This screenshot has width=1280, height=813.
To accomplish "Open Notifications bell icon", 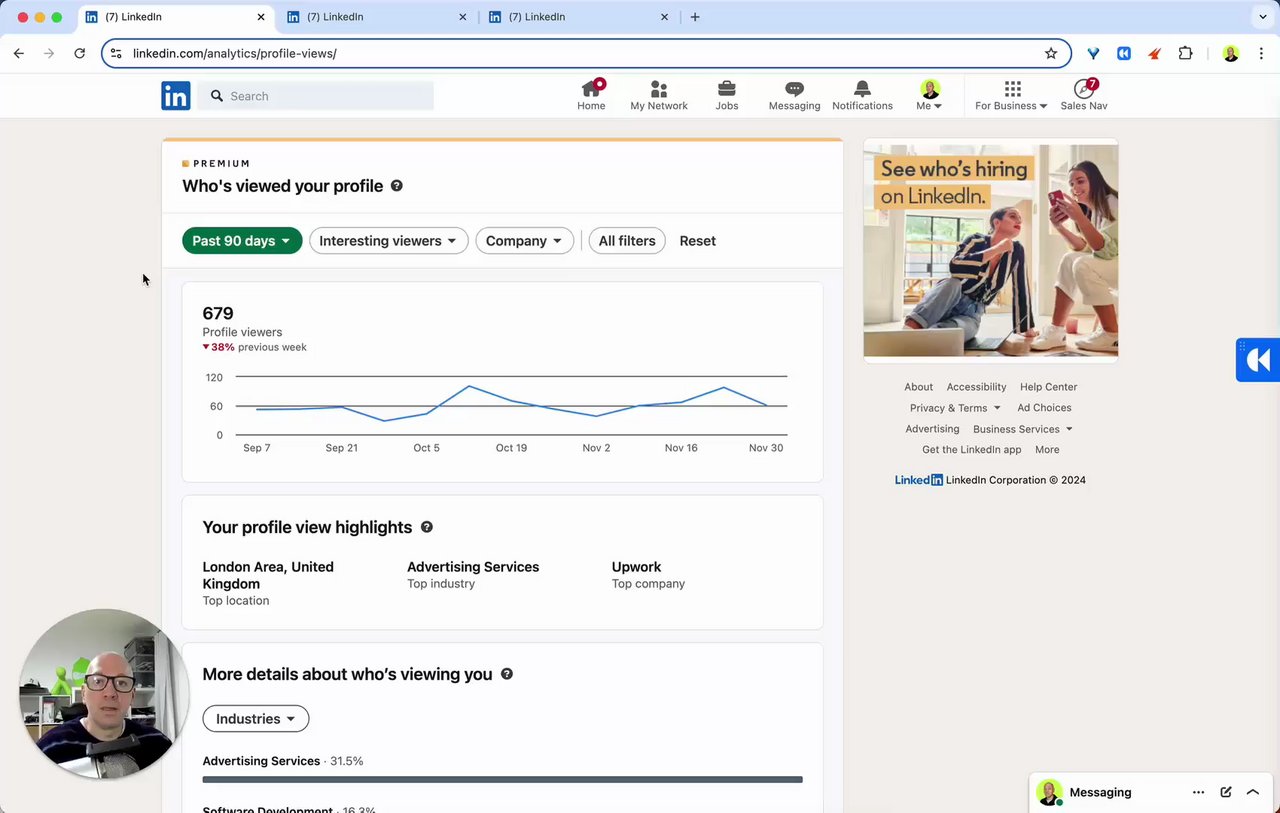I will pos(862,95).
